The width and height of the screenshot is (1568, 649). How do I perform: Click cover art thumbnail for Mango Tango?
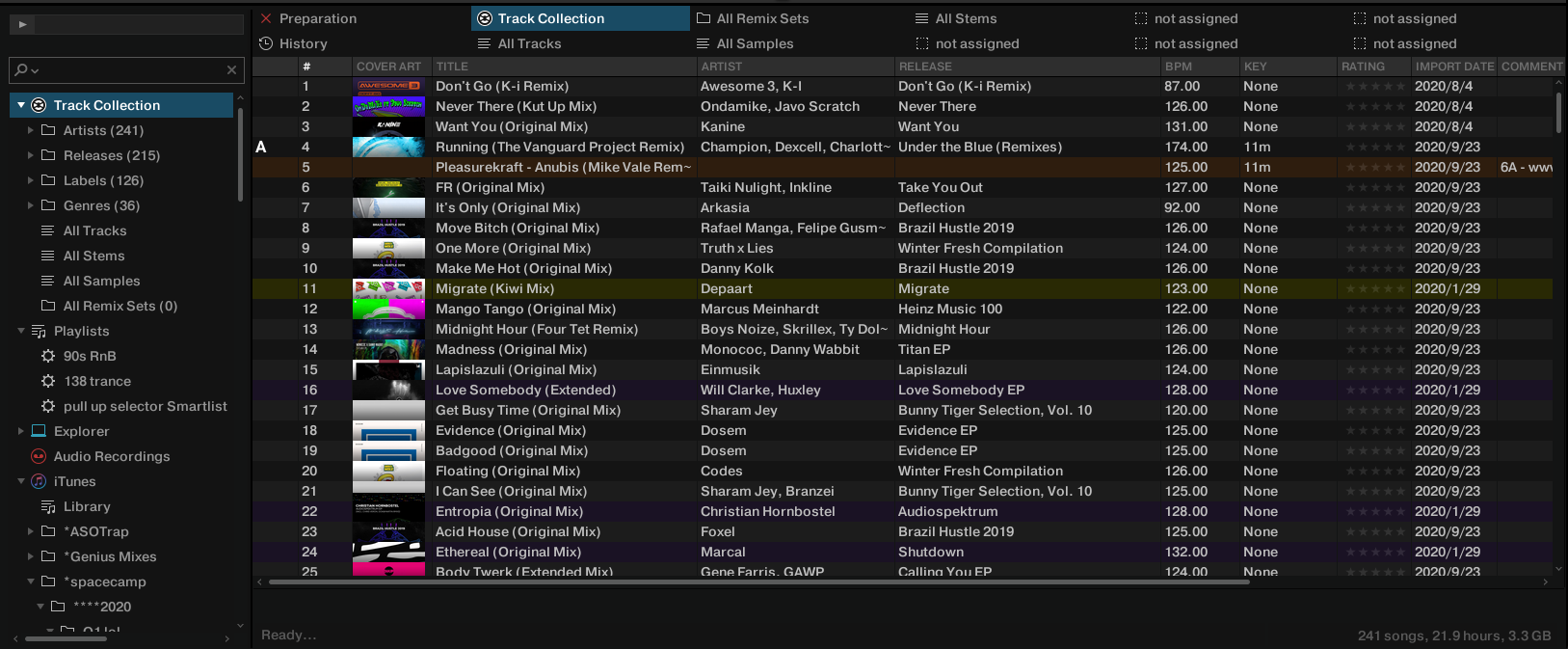point(388,309)
